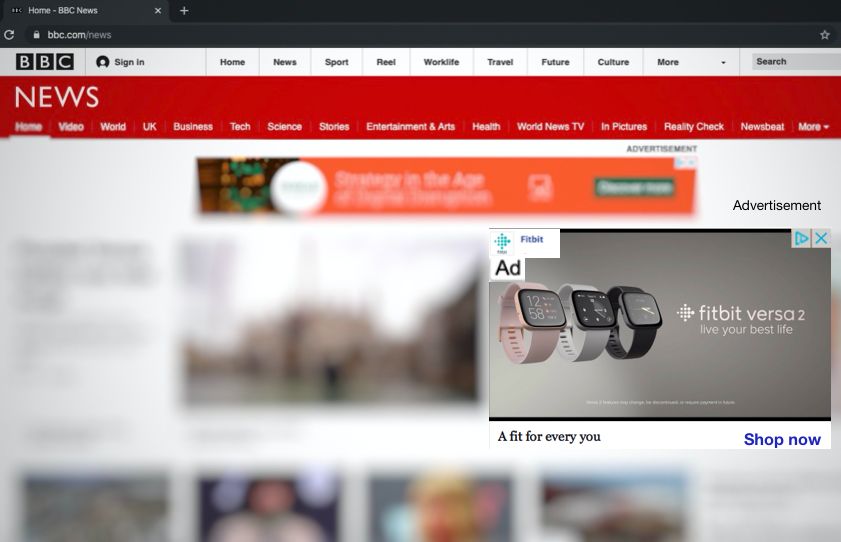This screenshot has height=542, width=841.
Task: Select UK in the news bar
Action: pyautogui.click(x=150, y=127)
